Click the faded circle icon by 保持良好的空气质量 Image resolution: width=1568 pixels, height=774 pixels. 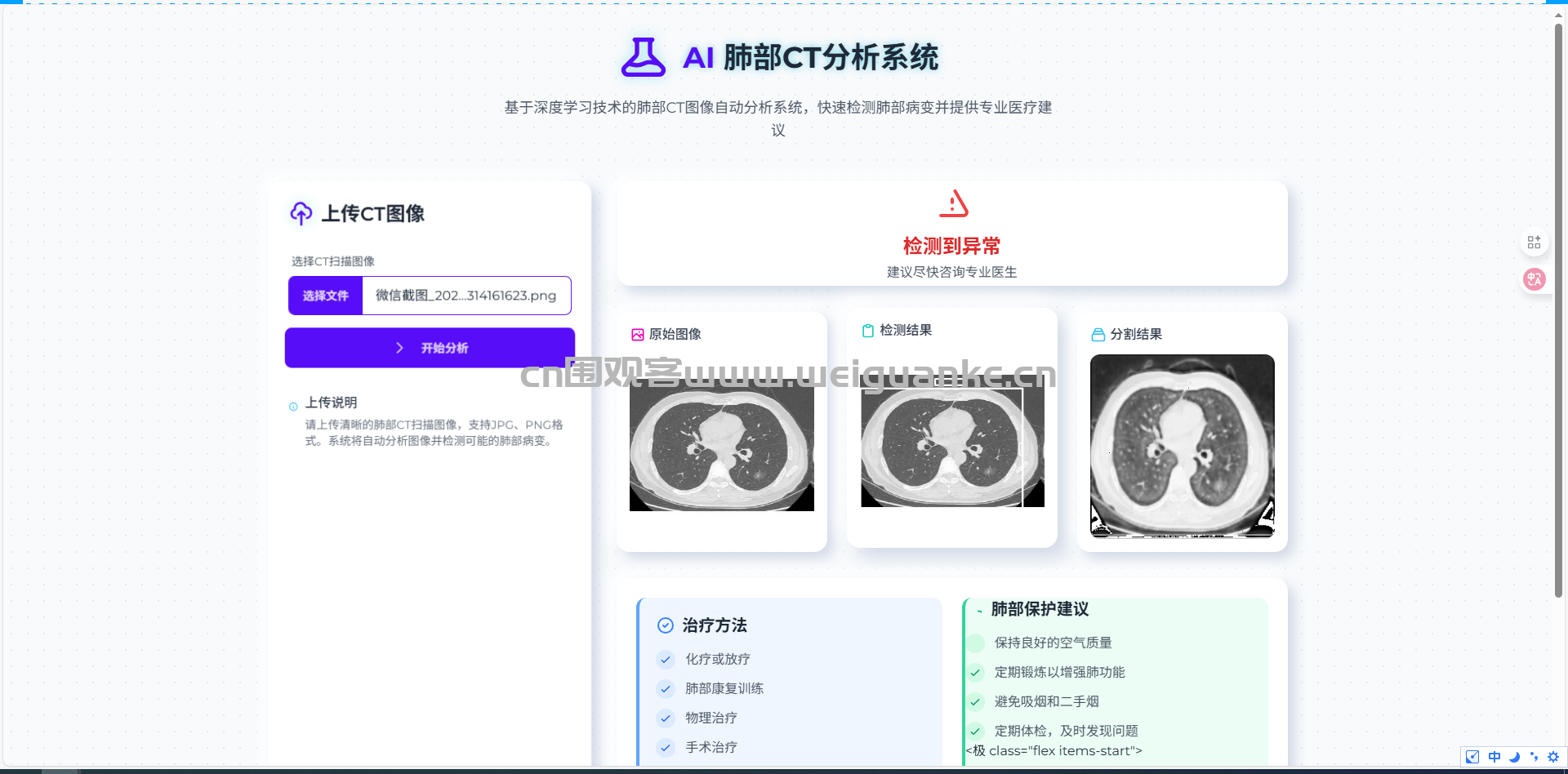975,643
